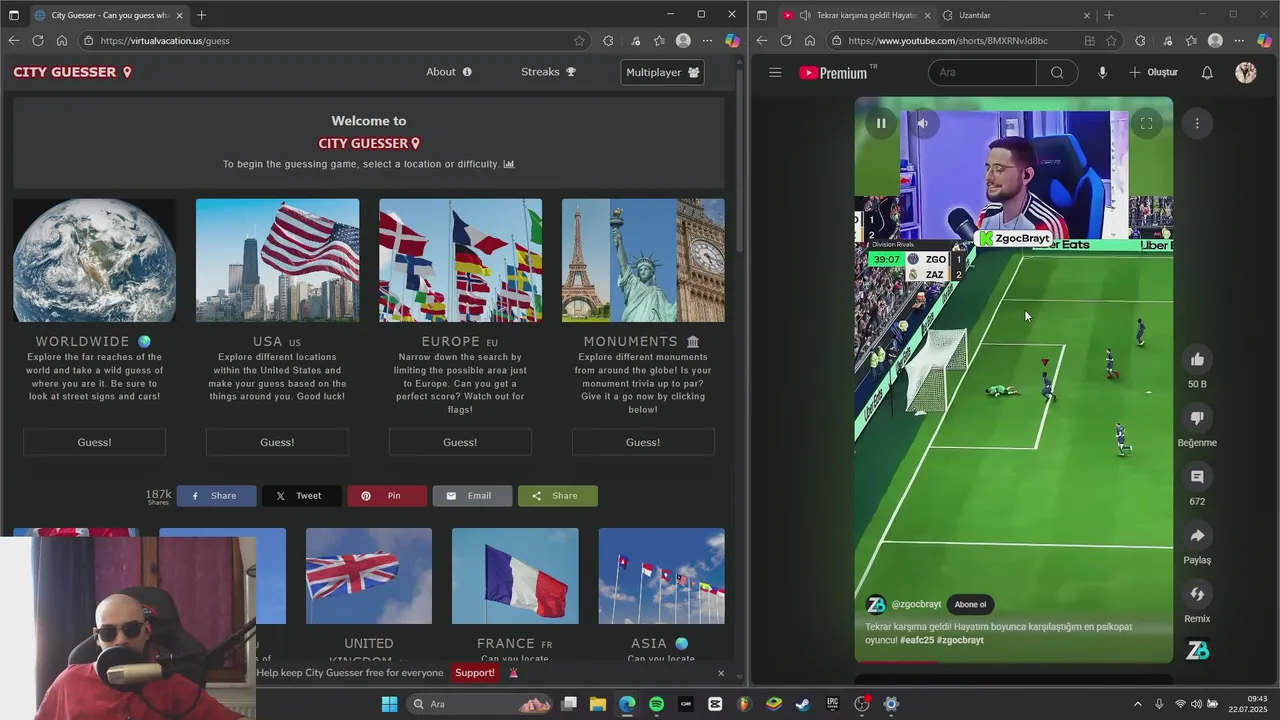The height and width of the screenshot is (720, 1280).
Task: Dislike the YouTube Short (Beğenme)
Action: 1197,418
